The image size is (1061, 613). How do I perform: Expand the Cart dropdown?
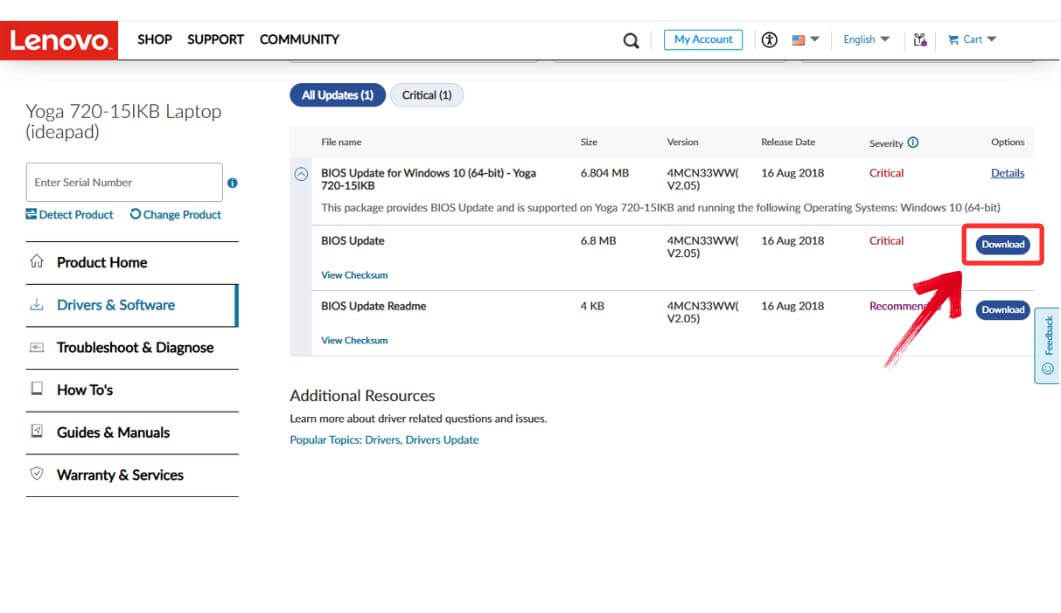click(x=972, y=40)
